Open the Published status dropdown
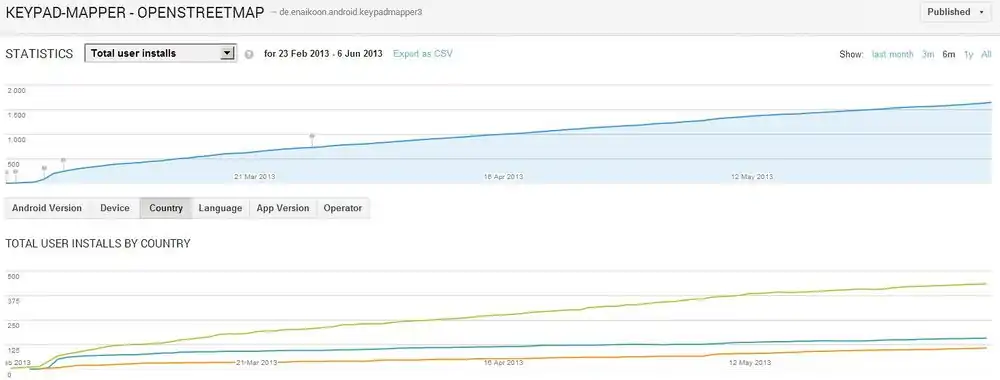1000x380 pixels. pos(955,12)
